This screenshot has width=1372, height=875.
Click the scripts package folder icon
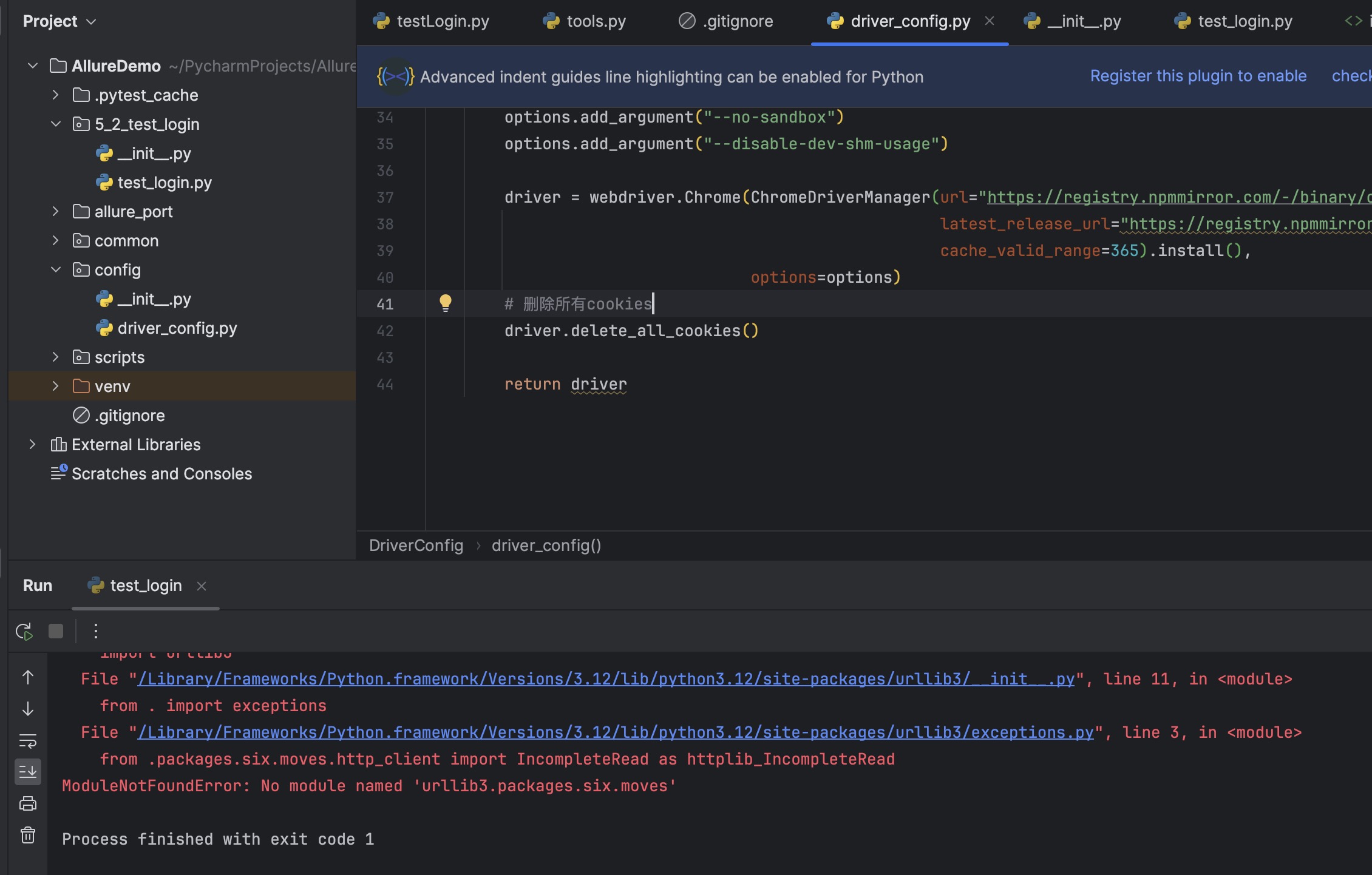[81, 357]
